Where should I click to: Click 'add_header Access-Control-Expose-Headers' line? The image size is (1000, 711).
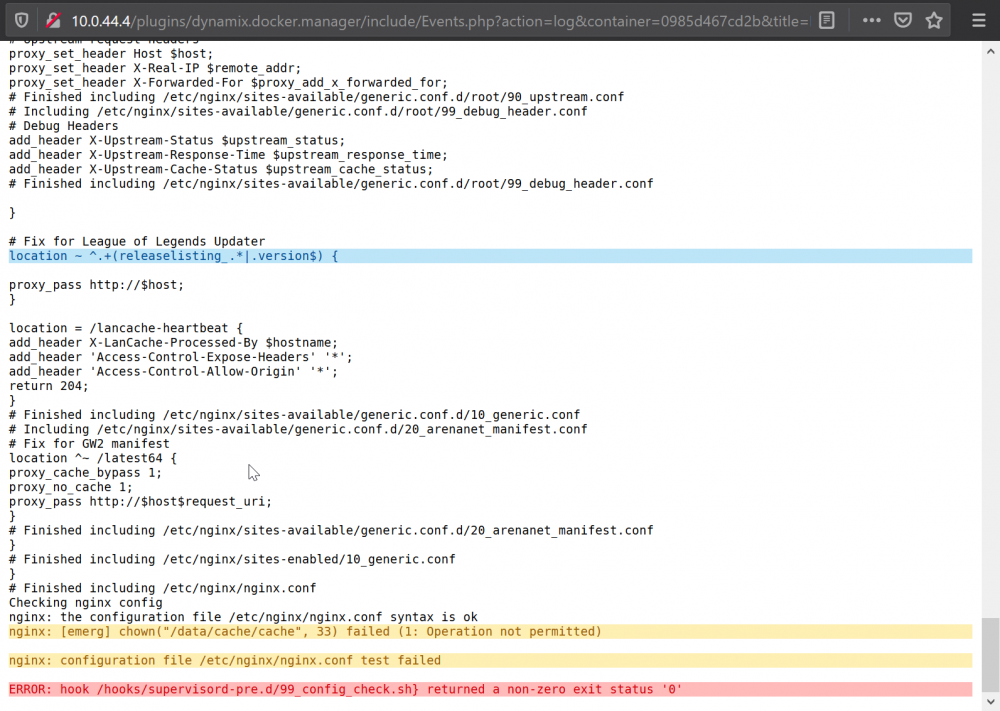[180, 357]
